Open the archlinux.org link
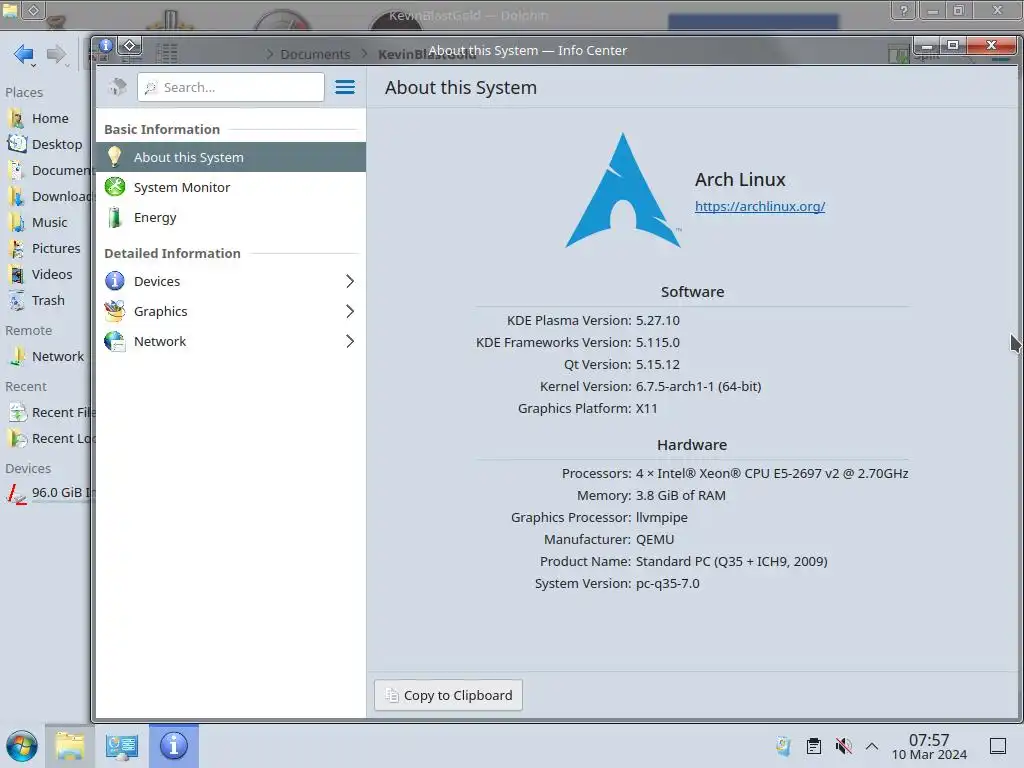This screenshot has width=1024, height=768. (760, 206)
